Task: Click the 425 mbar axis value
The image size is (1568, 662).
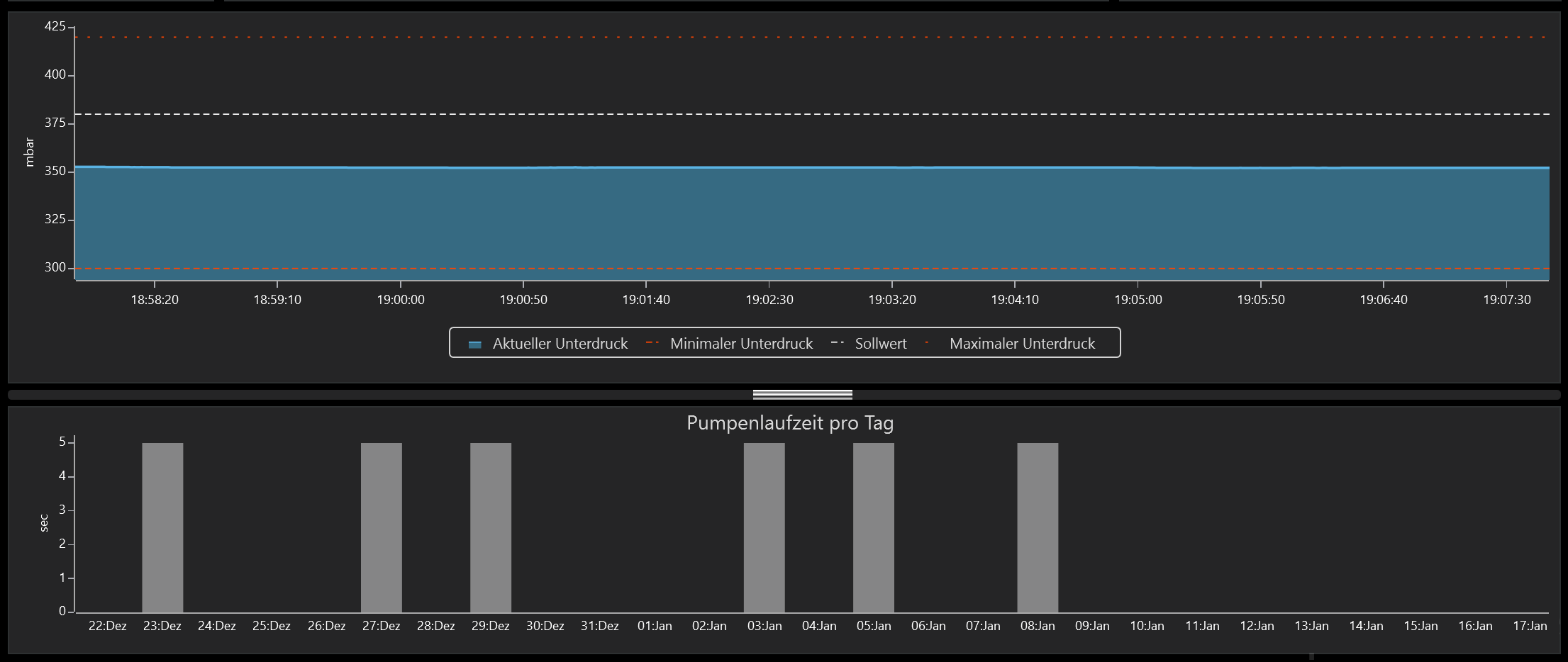Action: (55, 26)
